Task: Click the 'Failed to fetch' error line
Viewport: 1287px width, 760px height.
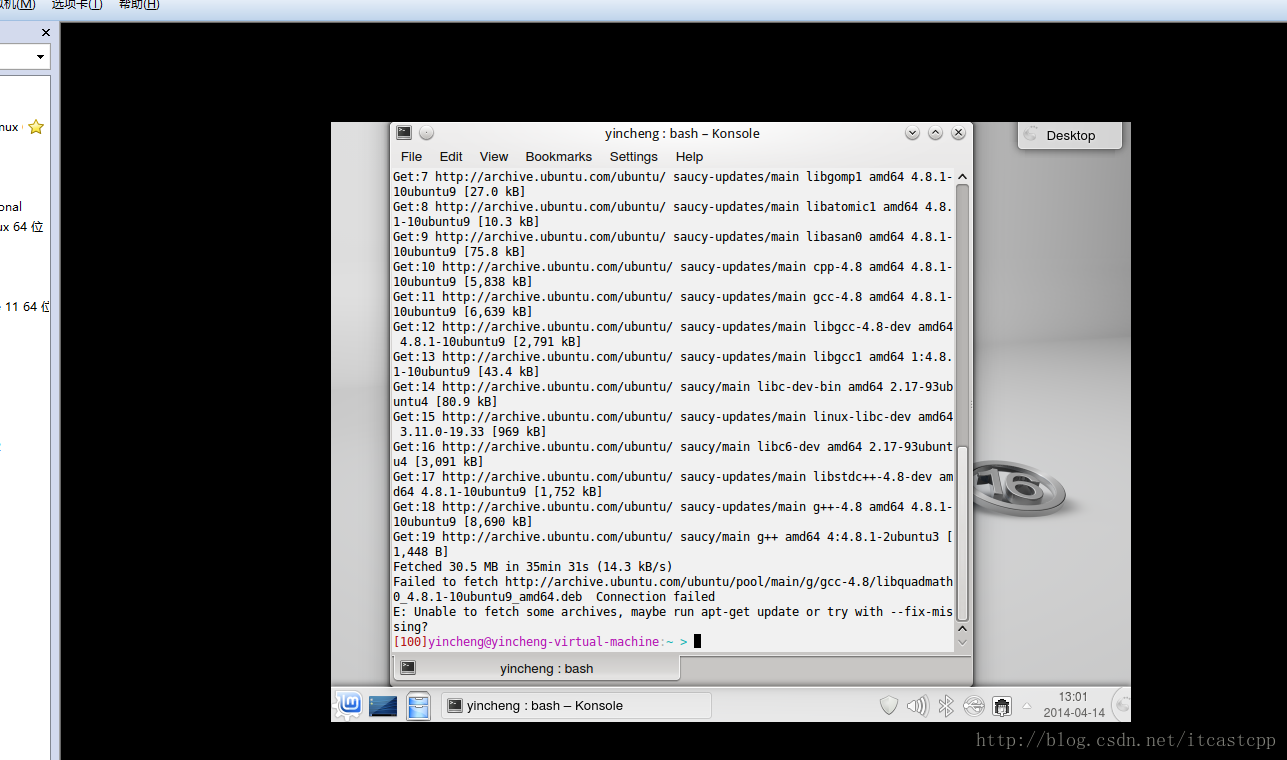Action: tap(673, 589)
